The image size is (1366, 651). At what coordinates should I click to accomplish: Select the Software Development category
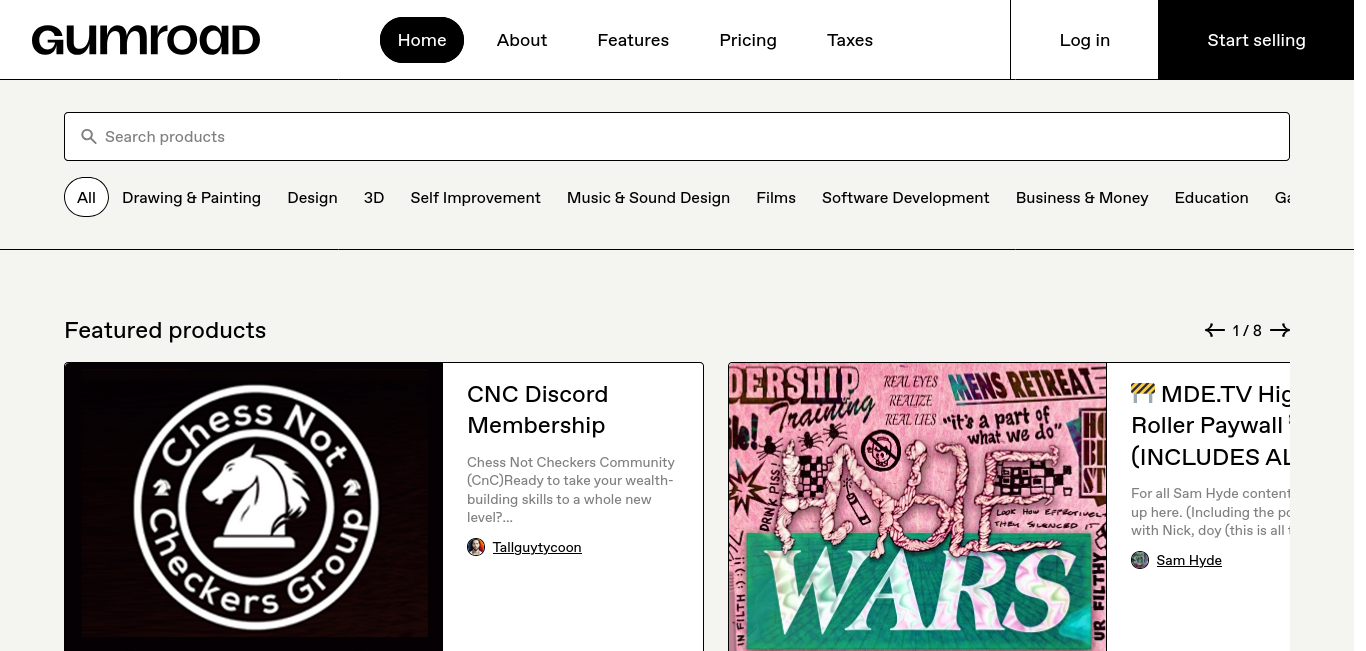[906, 198]
